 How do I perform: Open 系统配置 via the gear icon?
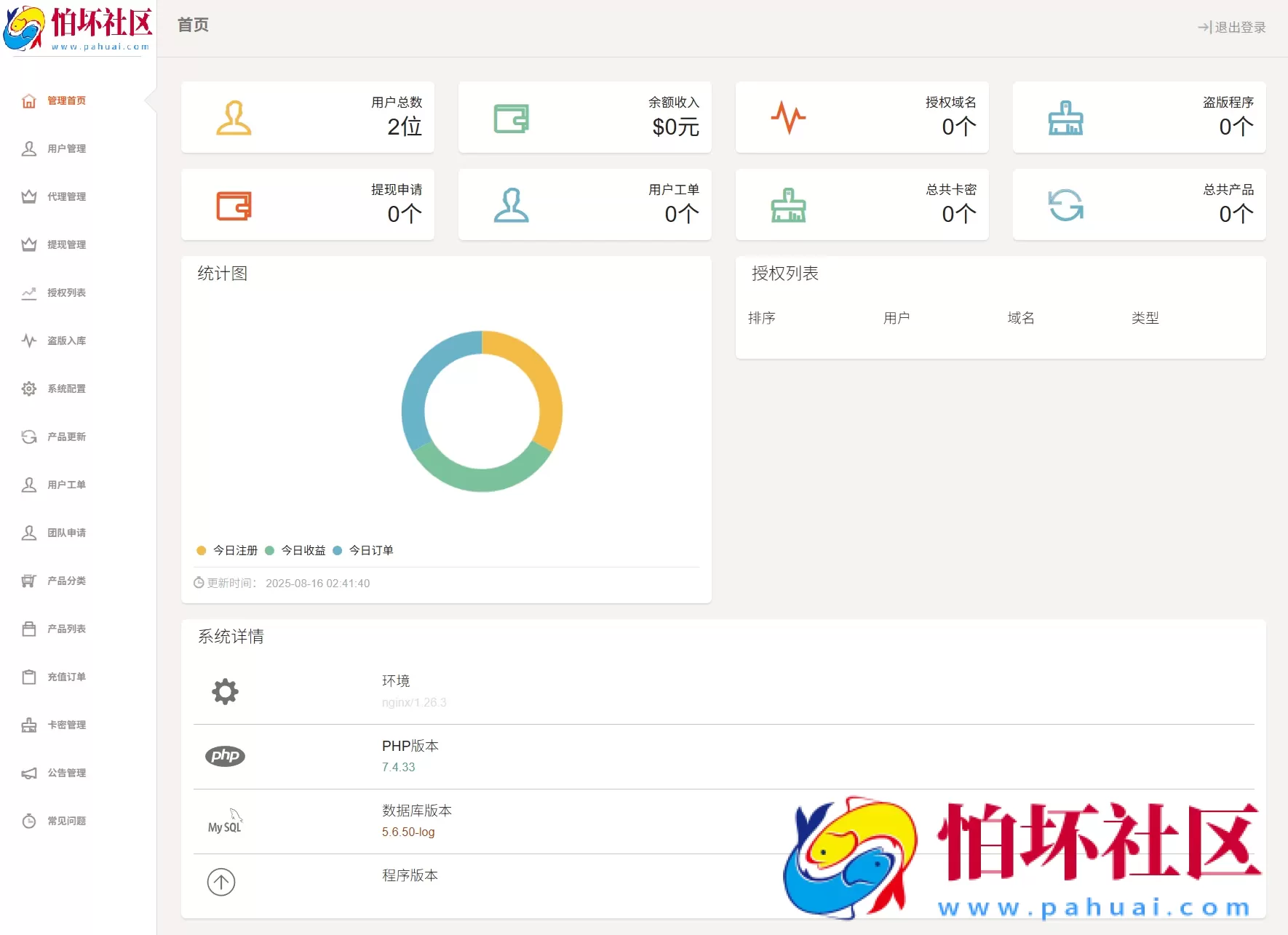click(28, 389)
